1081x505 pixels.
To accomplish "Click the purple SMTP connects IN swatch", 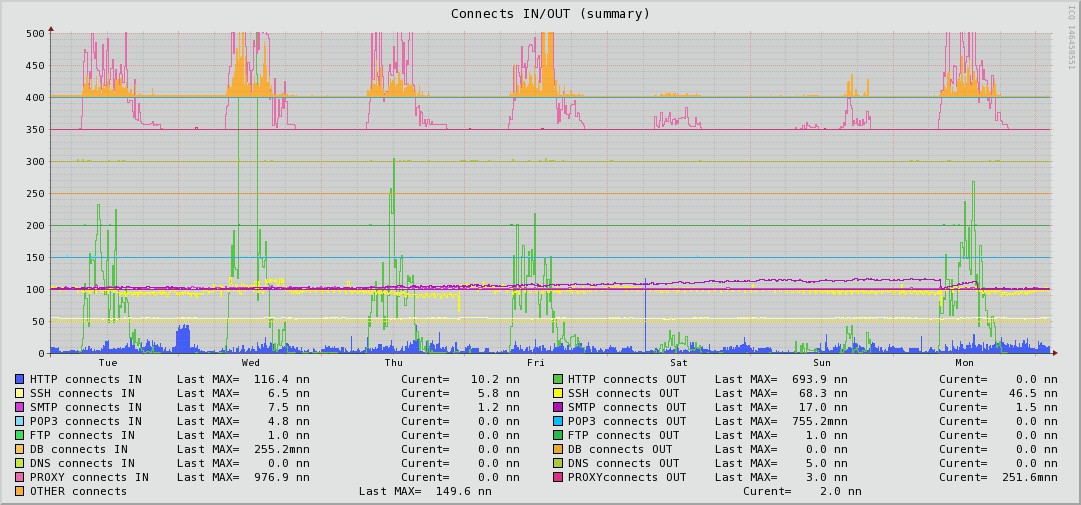I will coord(19,407).
